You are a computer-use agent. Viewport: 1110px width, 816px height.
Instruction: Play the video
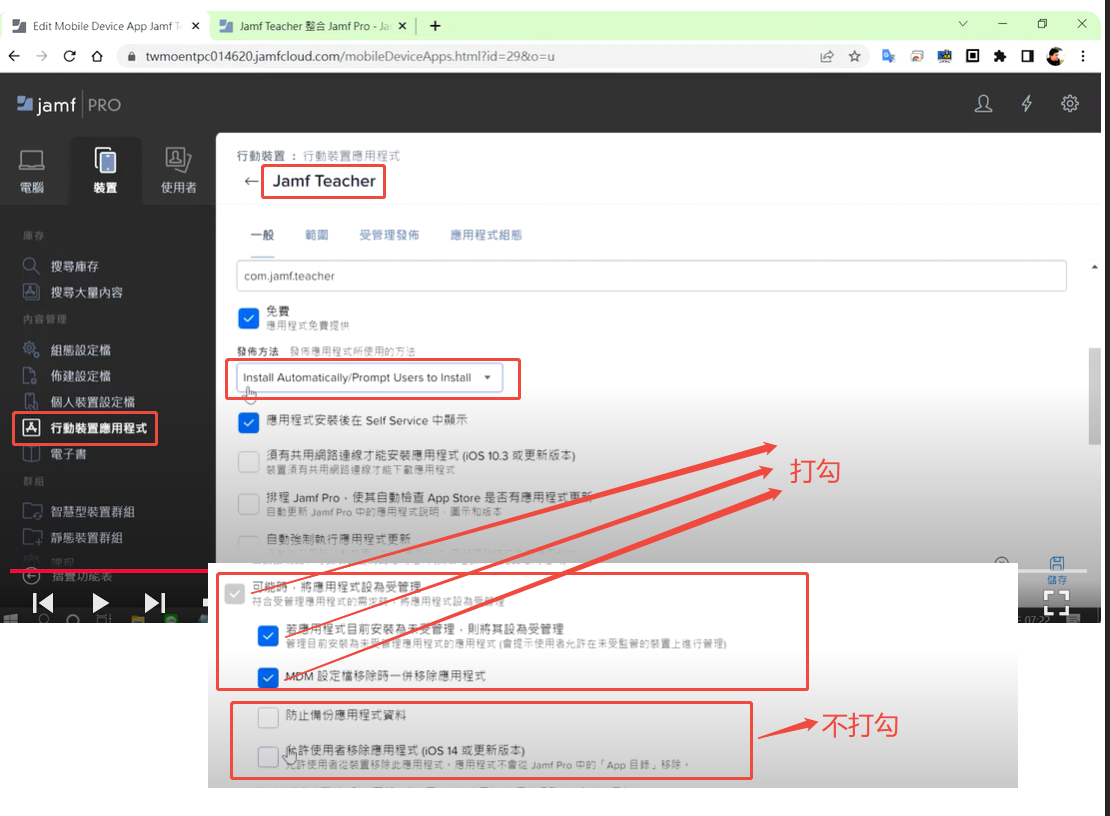coord(100,603)
